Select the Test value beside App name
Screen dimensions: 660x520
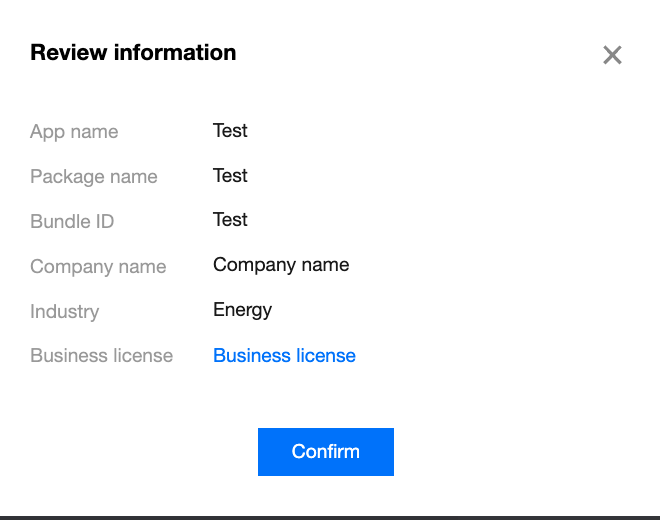[x=230, y=131]
